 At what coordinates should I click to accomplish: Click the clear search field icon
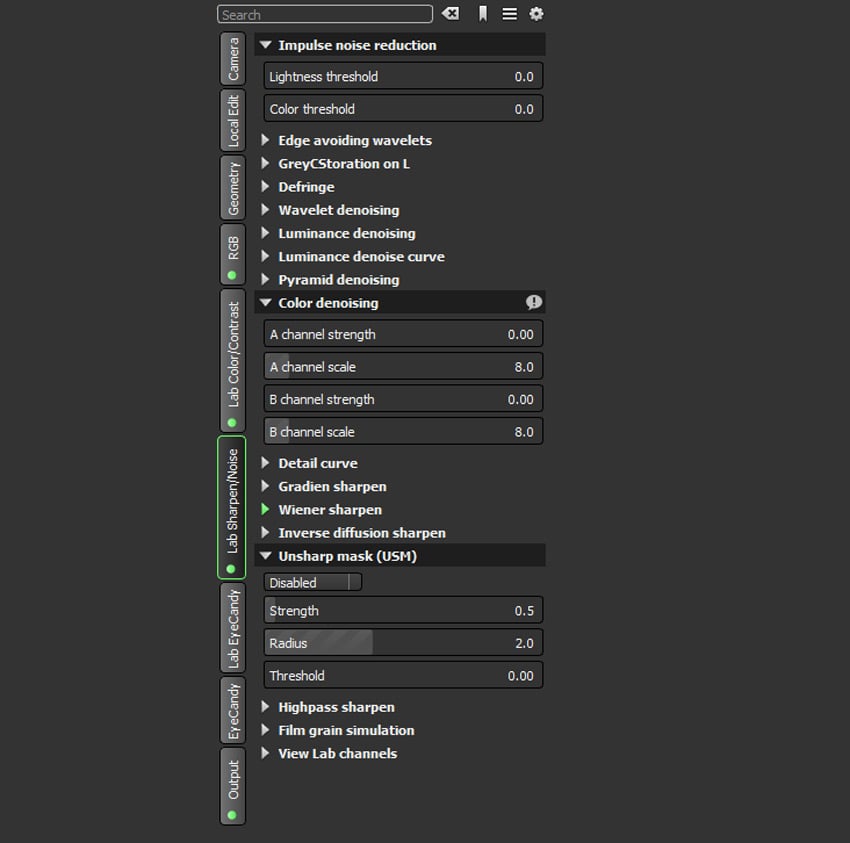pos(451,14)
